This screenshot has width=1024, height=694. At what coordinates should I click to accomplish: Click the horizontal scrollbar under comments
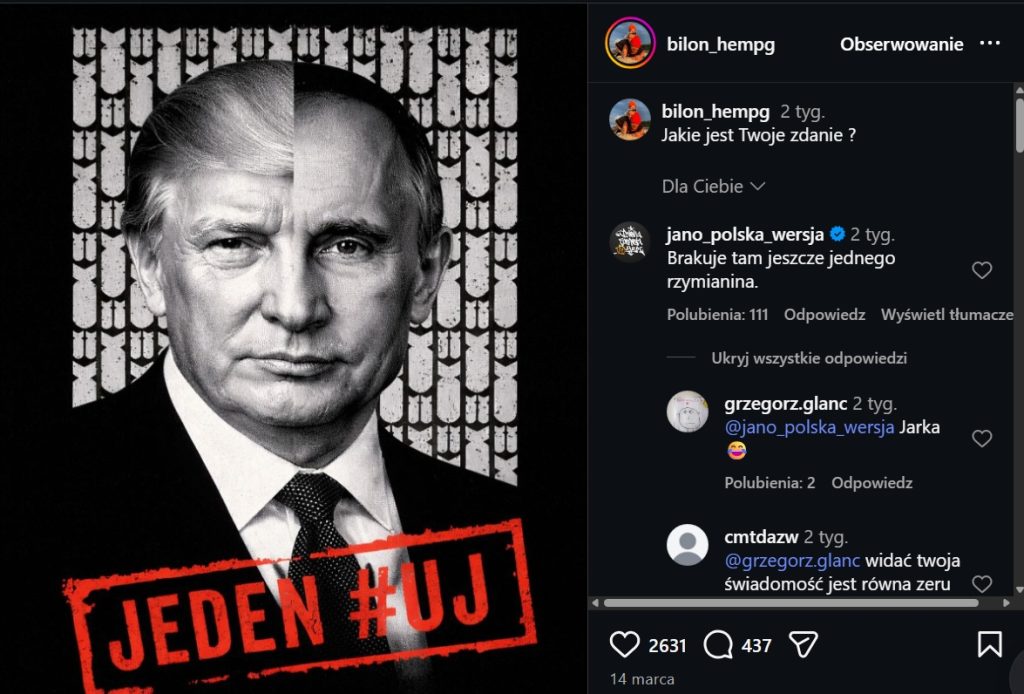click(790, 603)
